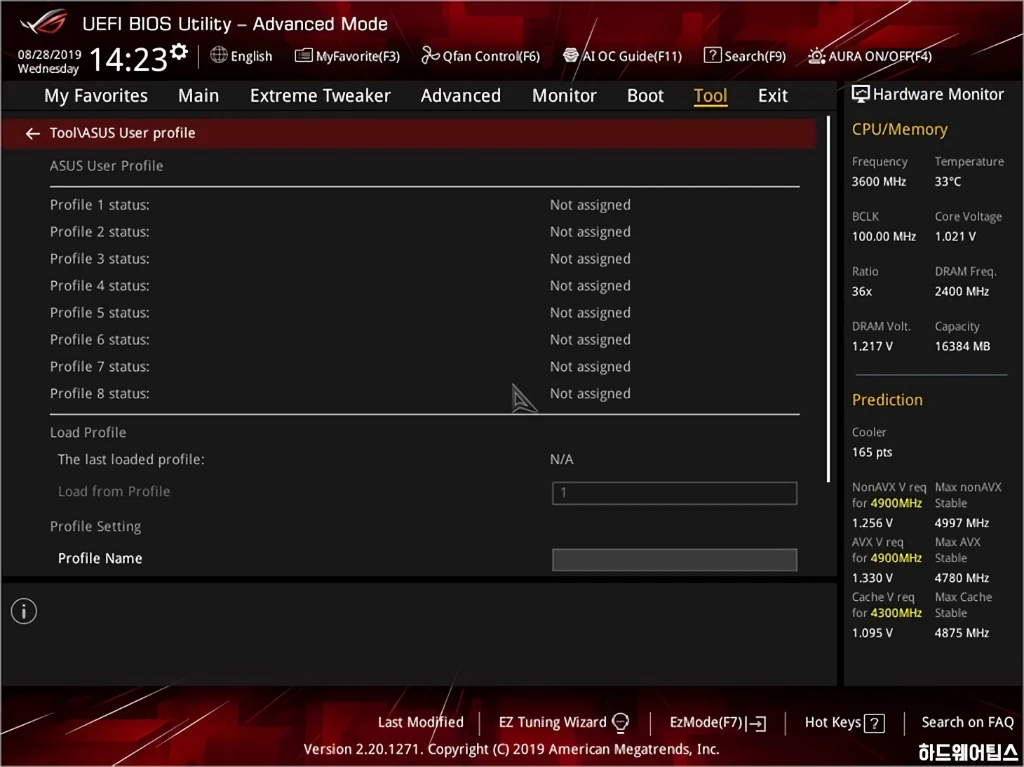Click the EZ Tuning Wizard bulb icon
Screen dimensions: 1024x767
point(620,723)
